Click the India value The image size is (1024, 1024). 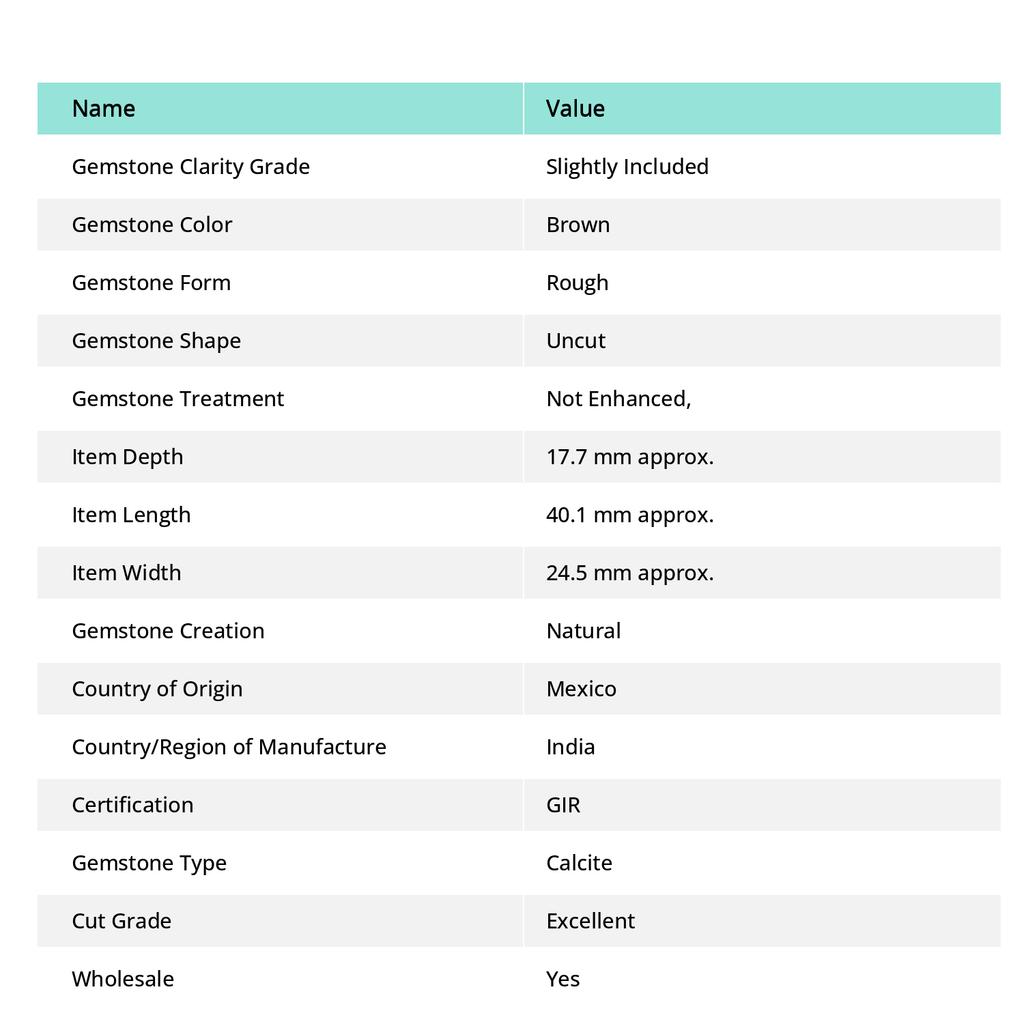[x=570, y=747]
